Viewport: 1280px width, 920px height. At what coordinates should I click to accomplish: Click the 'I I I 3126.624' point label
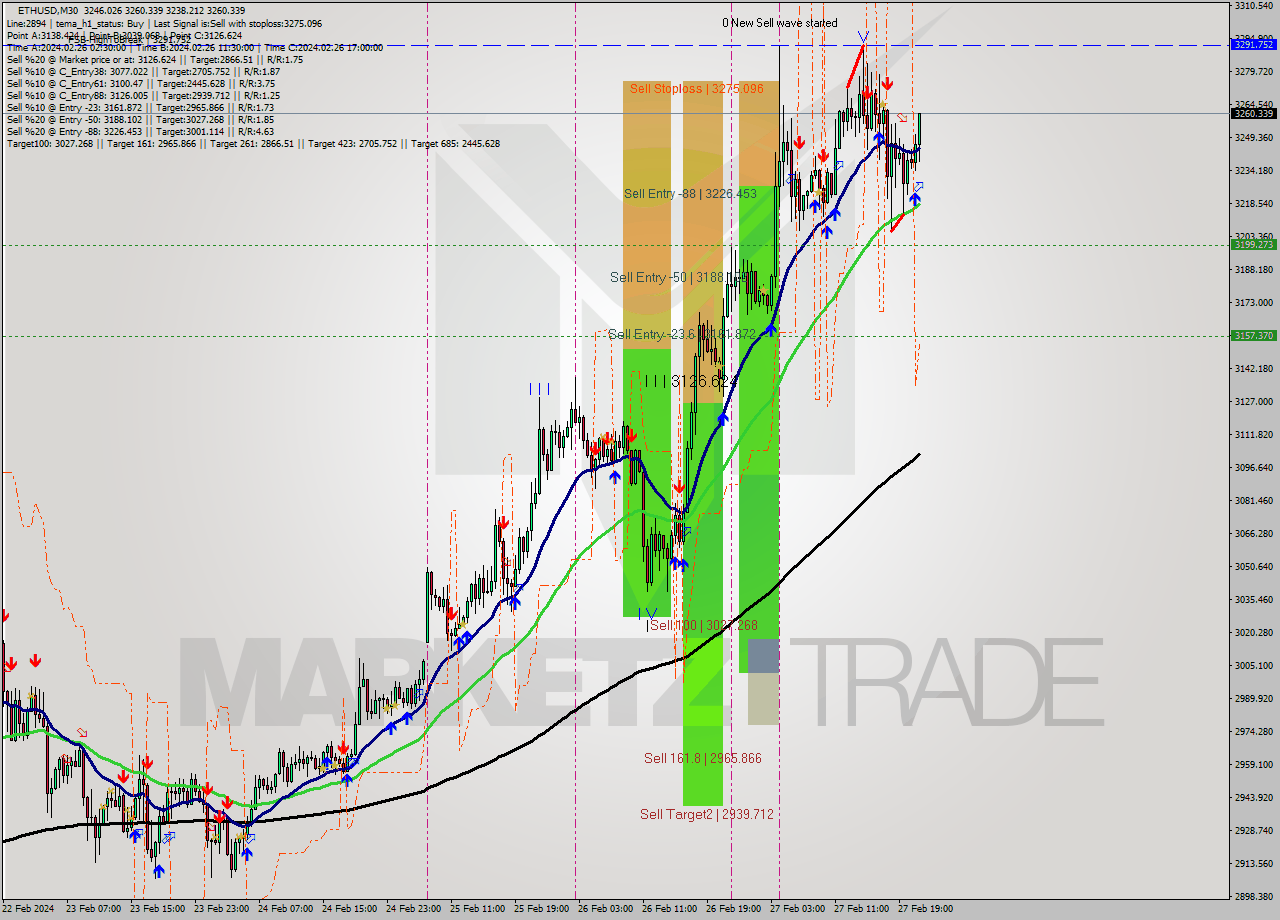click(x=690, y=381)
